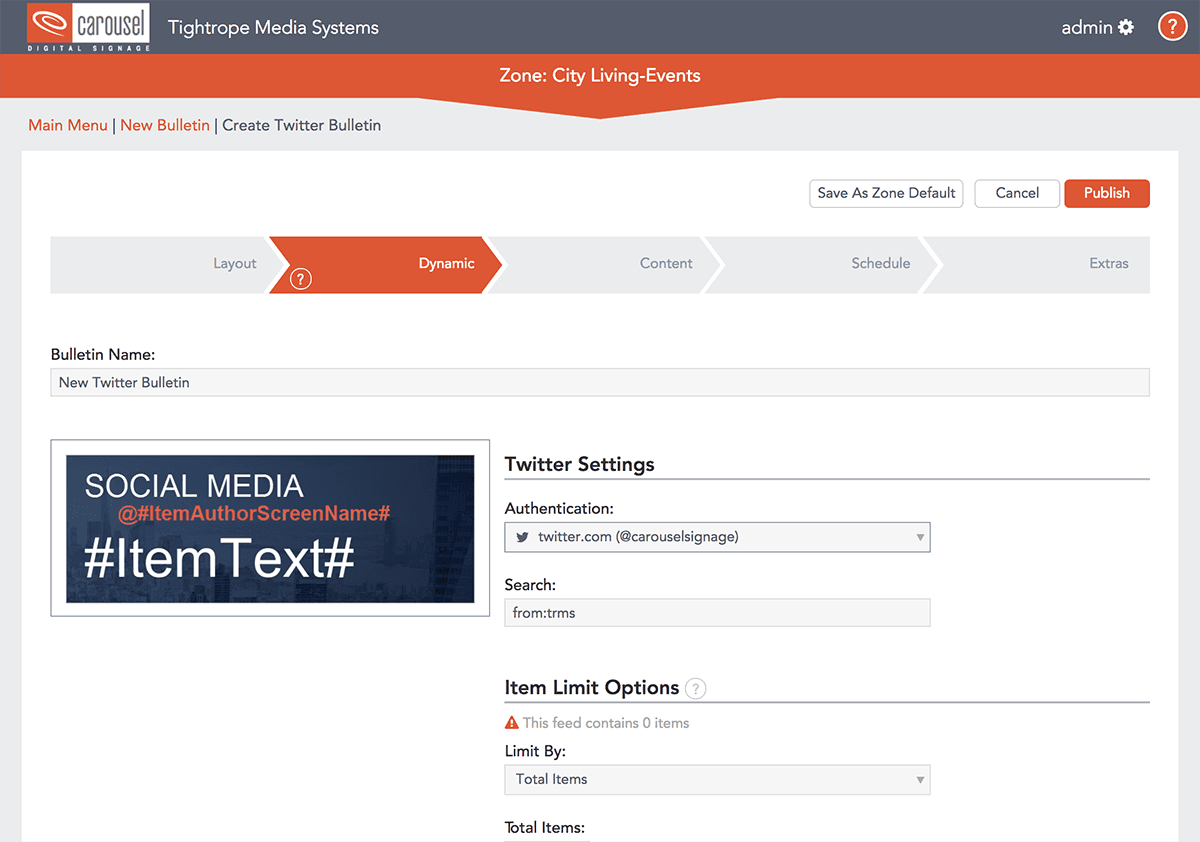Follow the New Bulletin breadcrumb link
1200x842 pixels.
coord(165,125)
